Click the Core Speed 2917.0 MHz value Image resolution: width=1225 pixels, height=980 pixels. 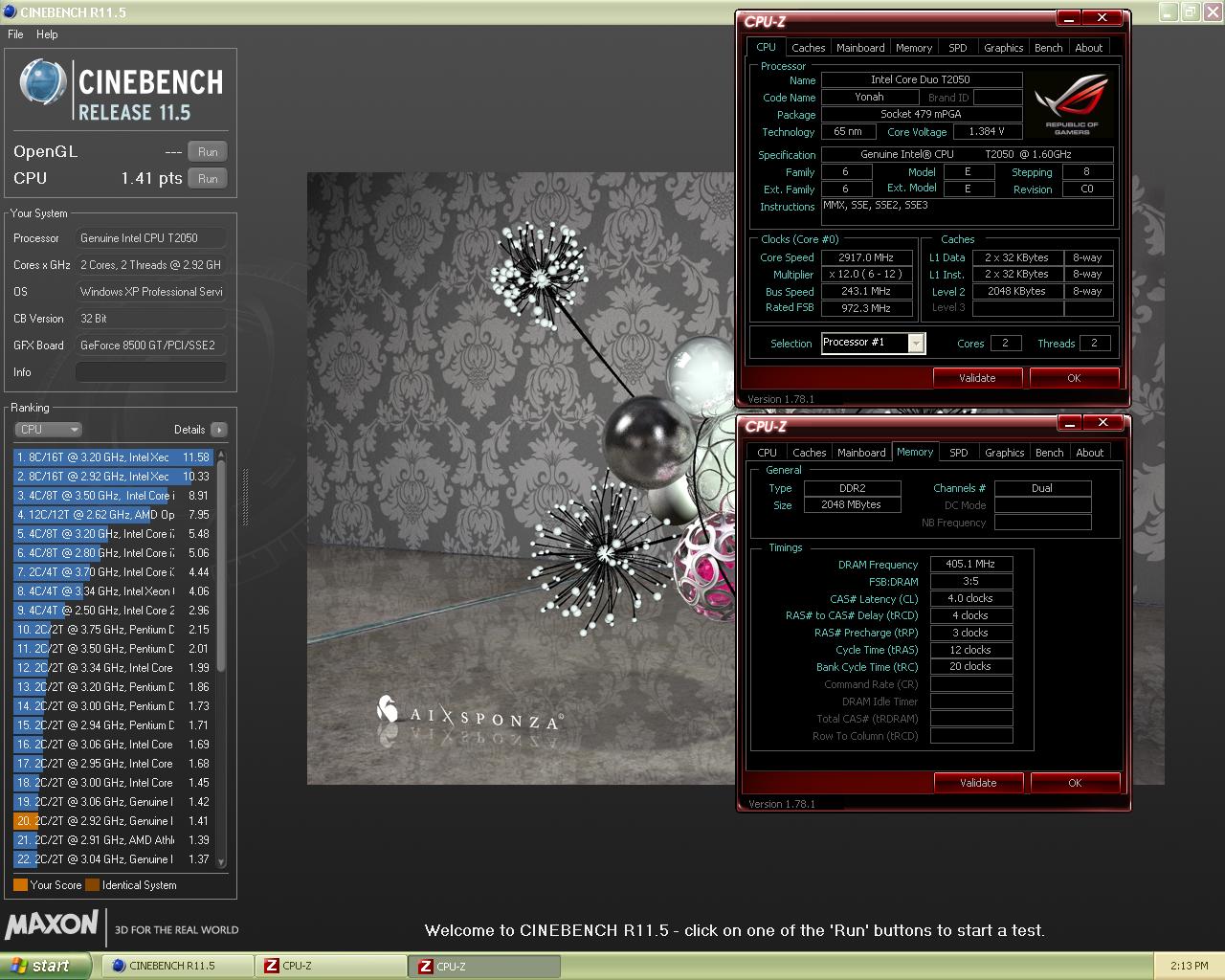[866, 257]
